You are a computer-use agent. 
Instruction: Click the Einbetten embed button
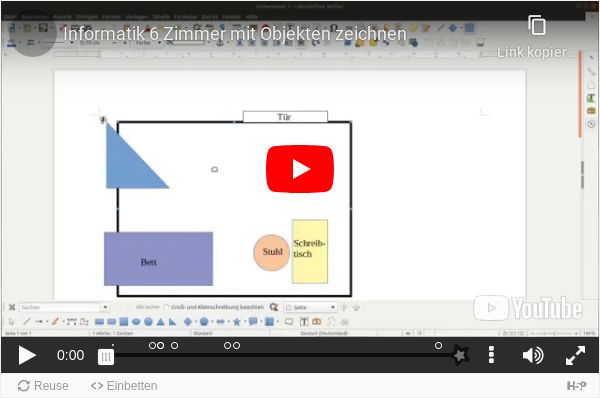tap(124, 386)
